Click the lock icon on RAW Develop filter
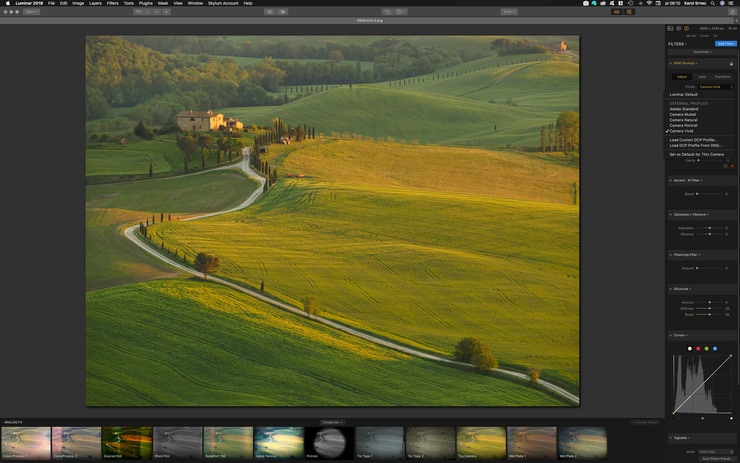 click(731, 63)
